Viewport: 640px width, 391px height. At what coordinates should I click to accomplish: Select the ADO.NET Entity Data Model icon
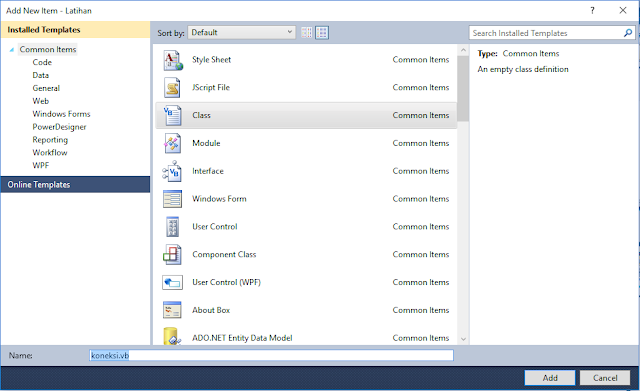tap(172, 337)
